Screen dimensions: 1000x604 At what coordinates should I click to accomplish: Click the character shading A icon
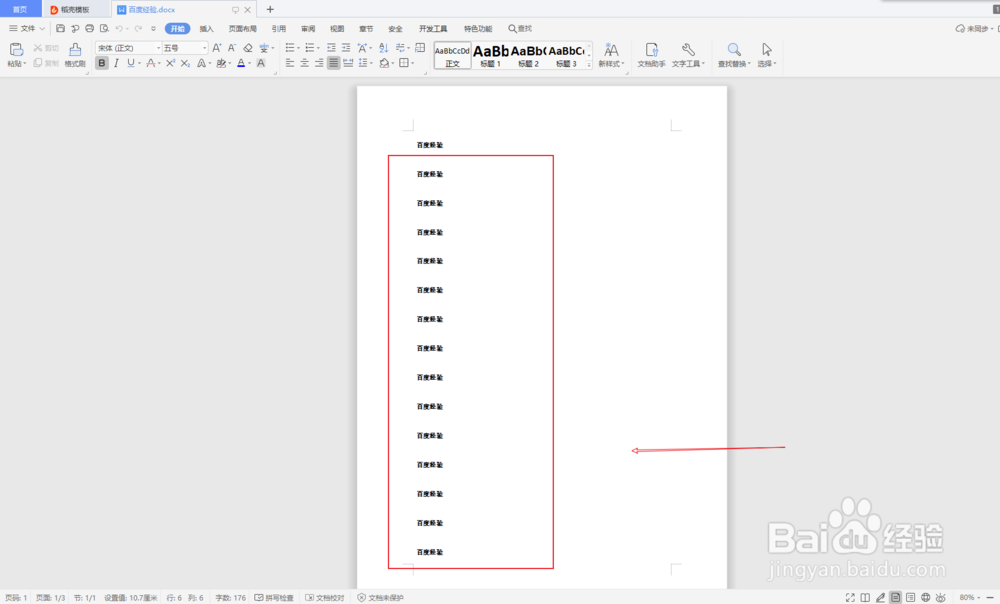pos(261,63)
